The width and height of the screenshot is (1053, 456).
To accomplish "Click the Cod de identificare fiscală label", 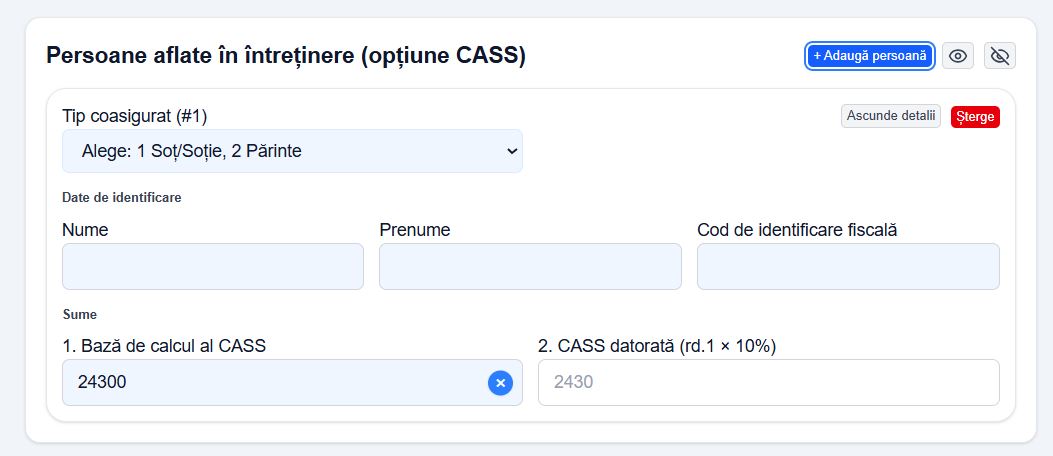I will pos(797,230).
